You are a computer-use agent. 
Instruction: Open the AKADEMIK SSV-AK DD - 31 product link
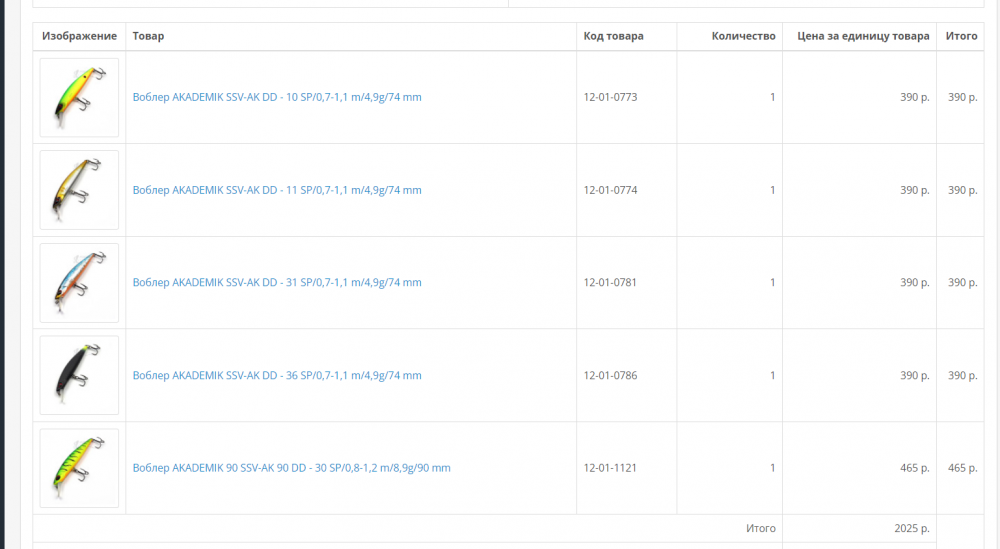coord(277,282)
